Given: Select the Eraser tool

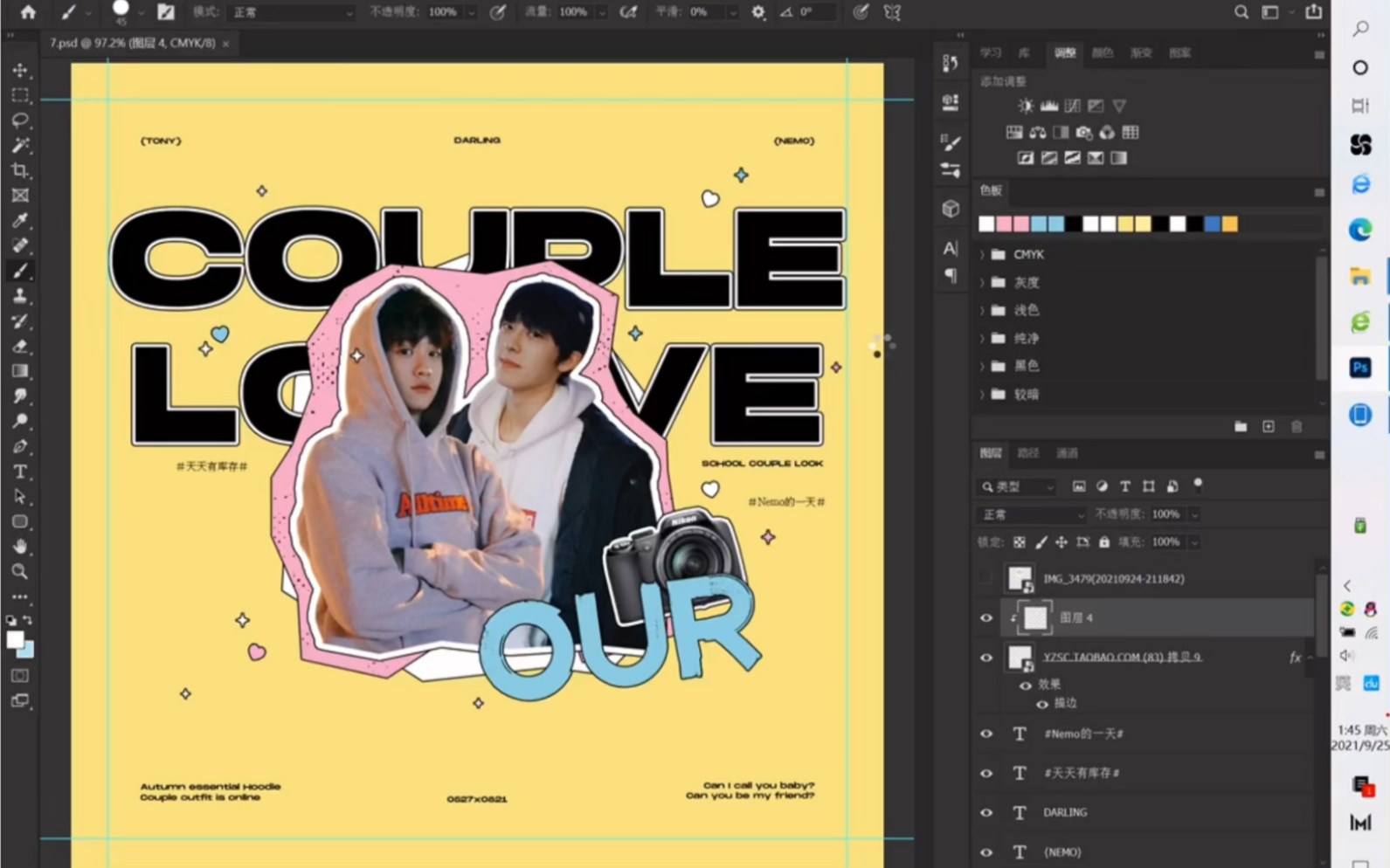Looking at the screenshot, I should 19,346.
